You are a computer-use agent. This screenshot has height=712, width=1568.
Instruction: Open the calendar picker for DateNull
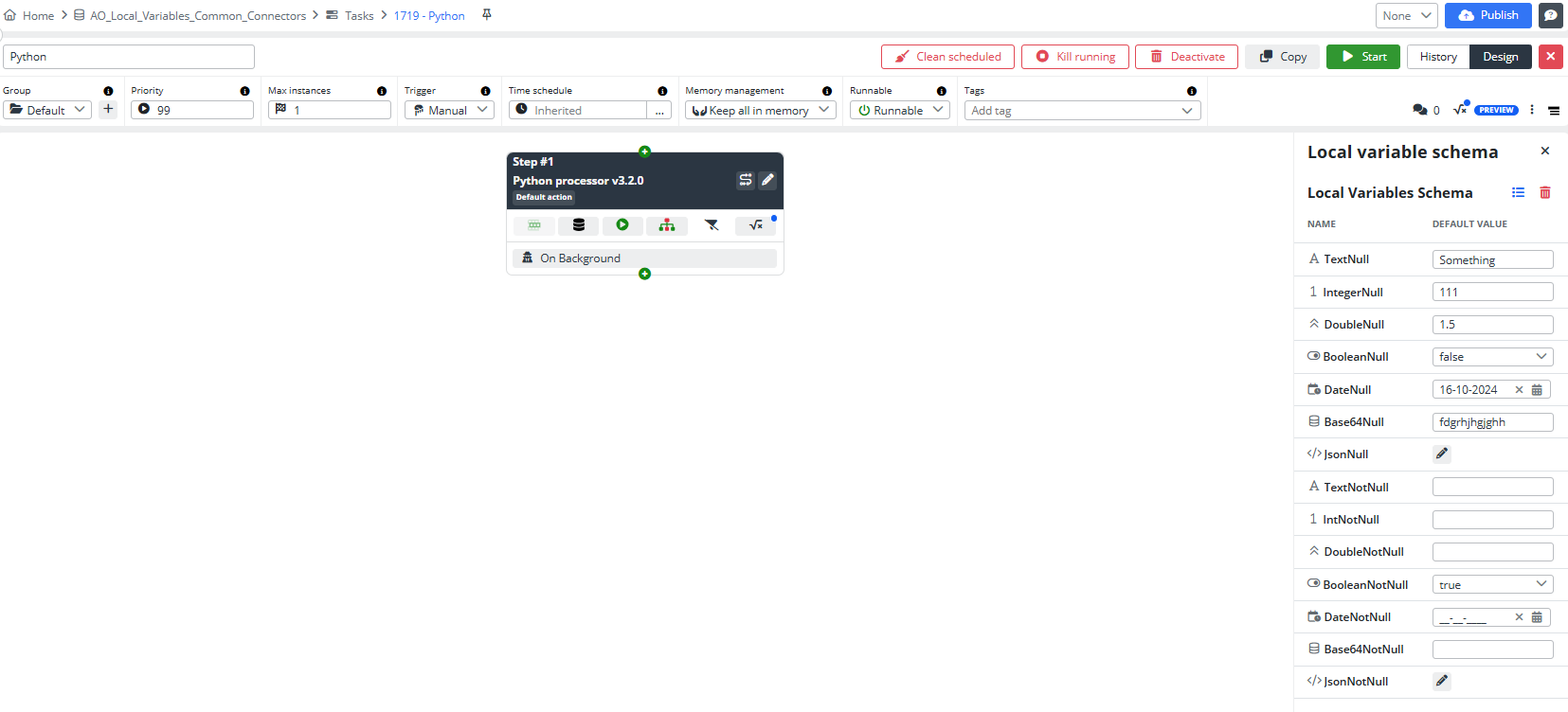point(1537,390)
